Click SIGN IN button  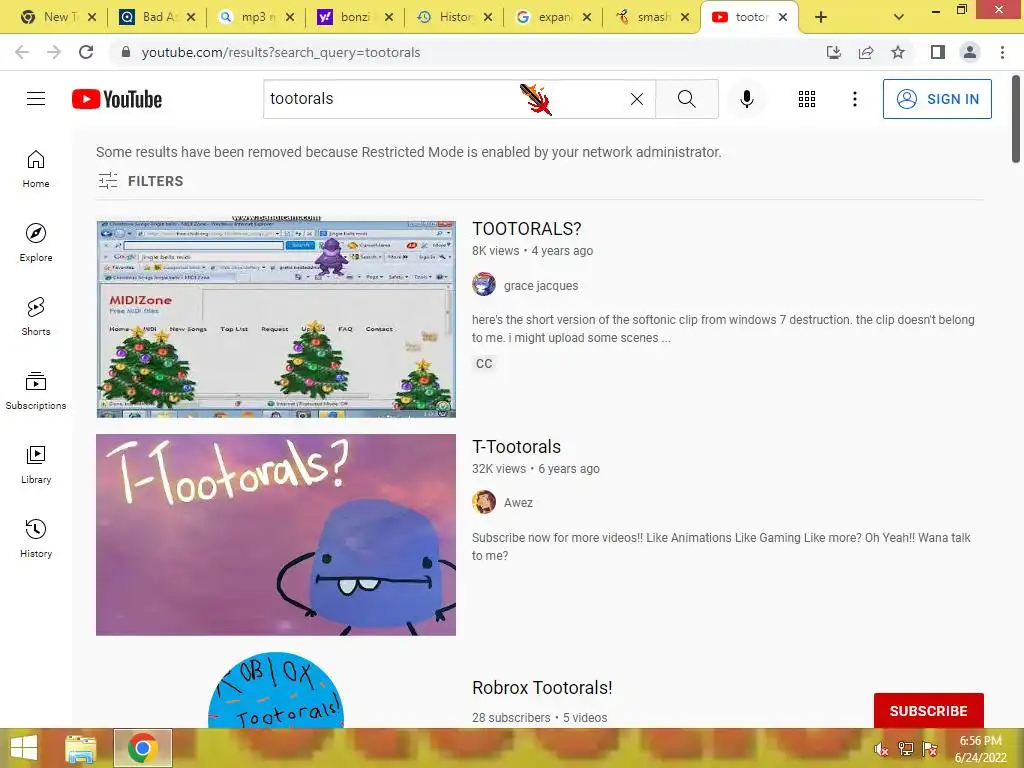tap(937, 99)
